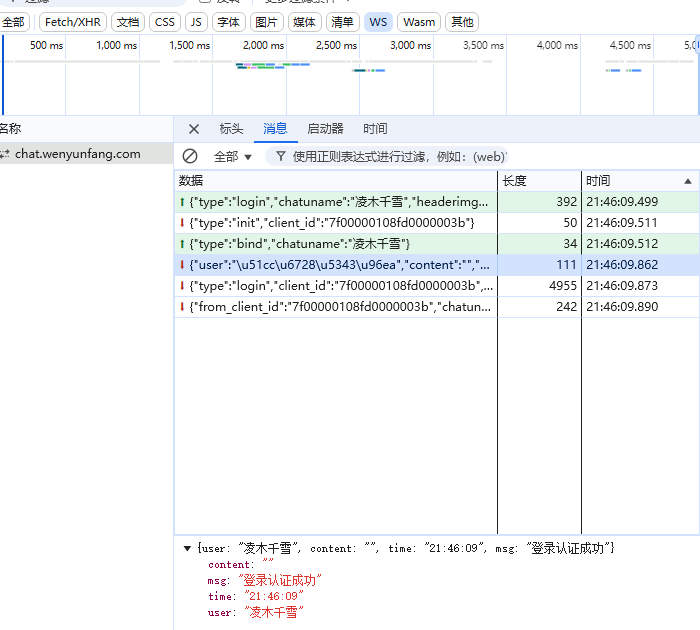700x630 pixels.
Task: Select the bind chatuname message row
Action: (437, 244)
